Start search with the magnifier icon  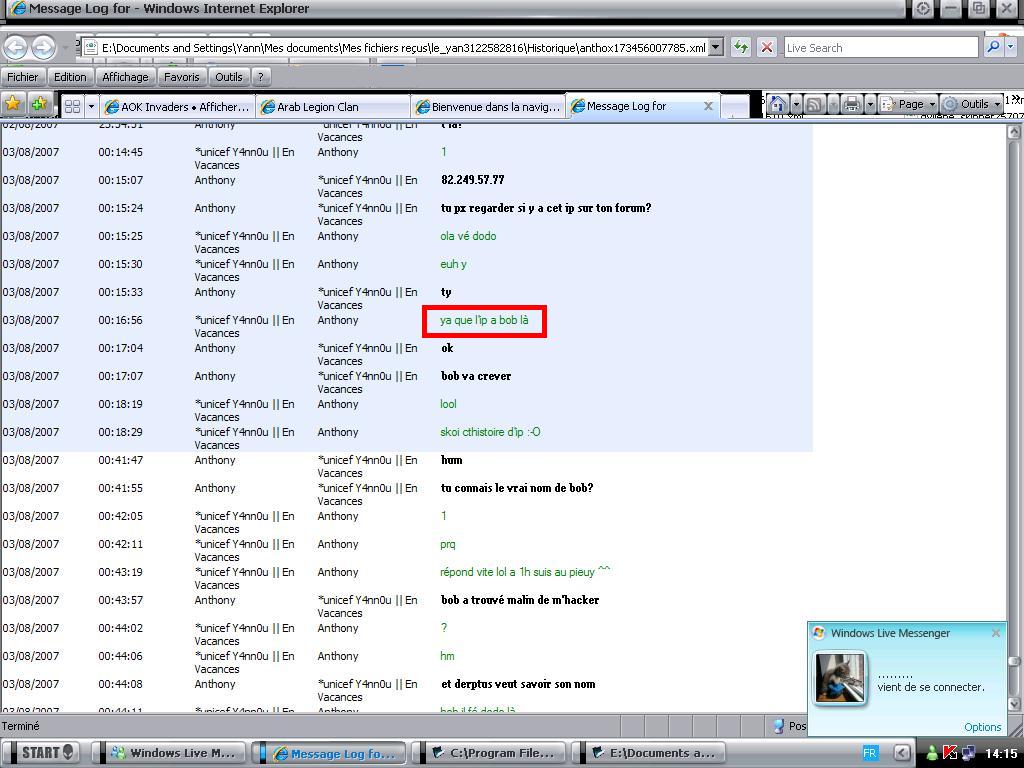[993, 47]
